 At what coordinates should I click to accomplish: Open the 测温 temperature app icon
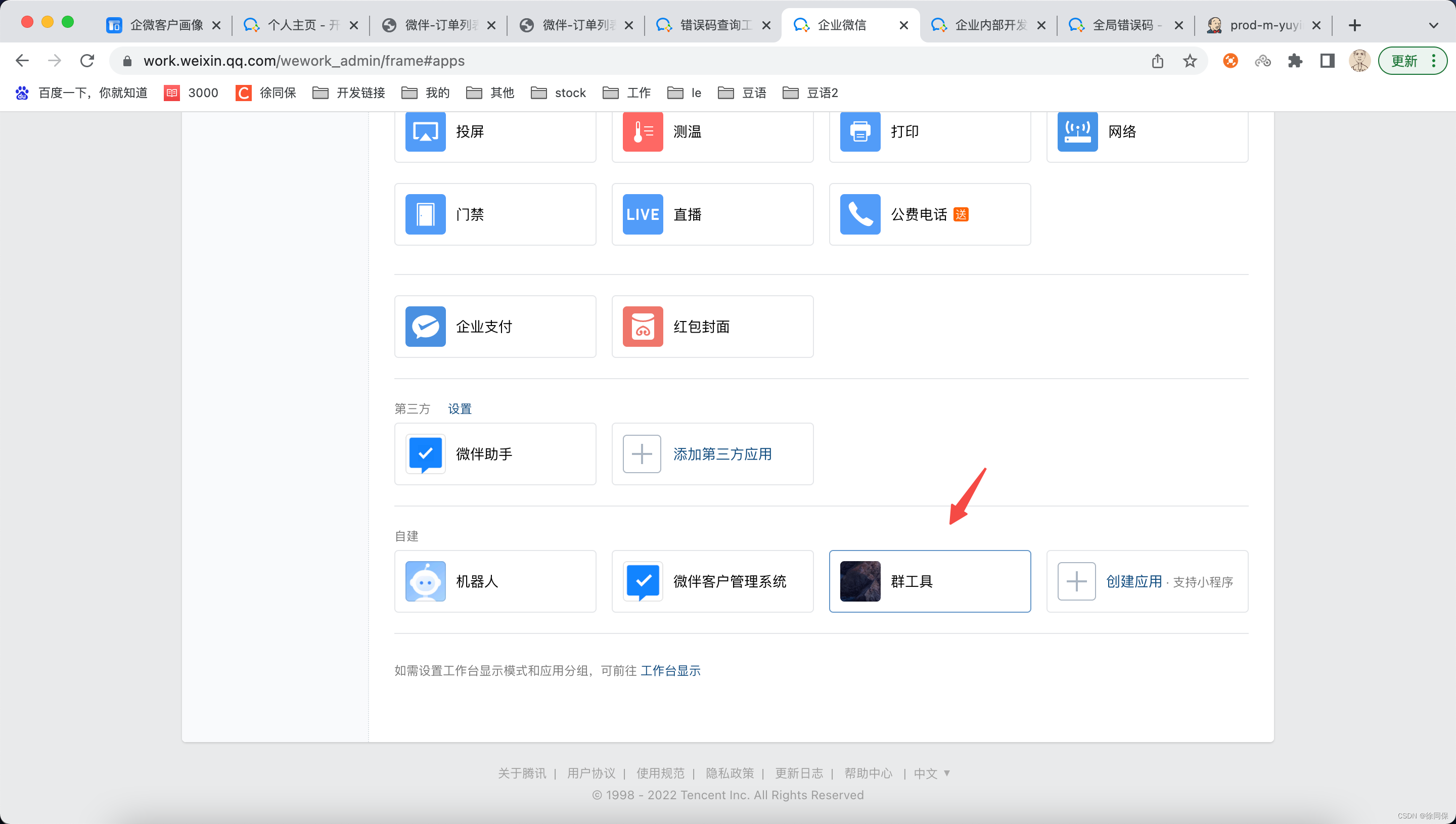click(x=642, y=131)
